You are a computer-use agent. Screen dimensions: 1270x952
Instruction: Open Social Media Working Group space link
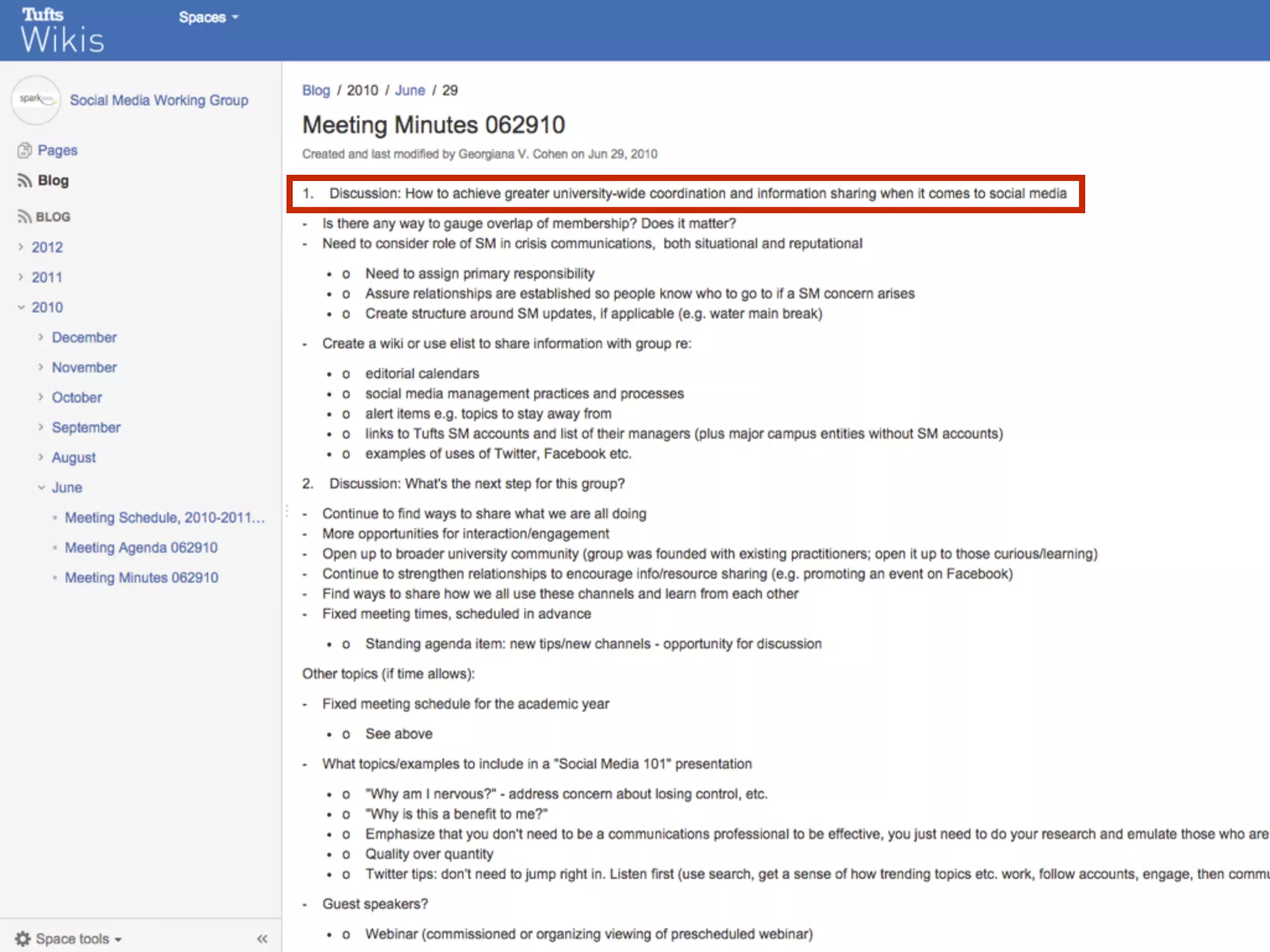tap(159, 100)
